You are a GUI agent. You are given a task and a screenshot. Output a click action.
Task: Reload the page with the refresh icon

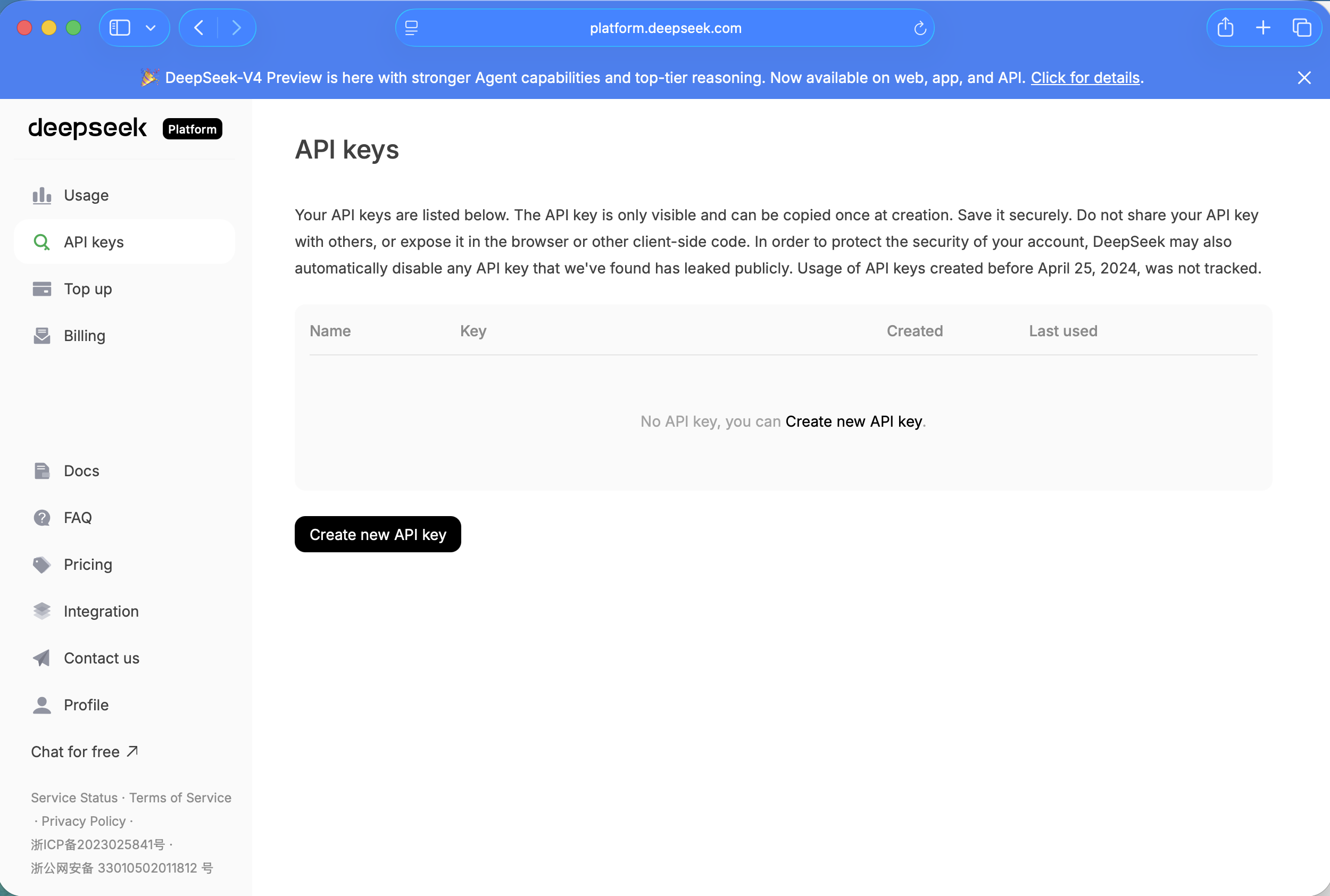[920, 28]
